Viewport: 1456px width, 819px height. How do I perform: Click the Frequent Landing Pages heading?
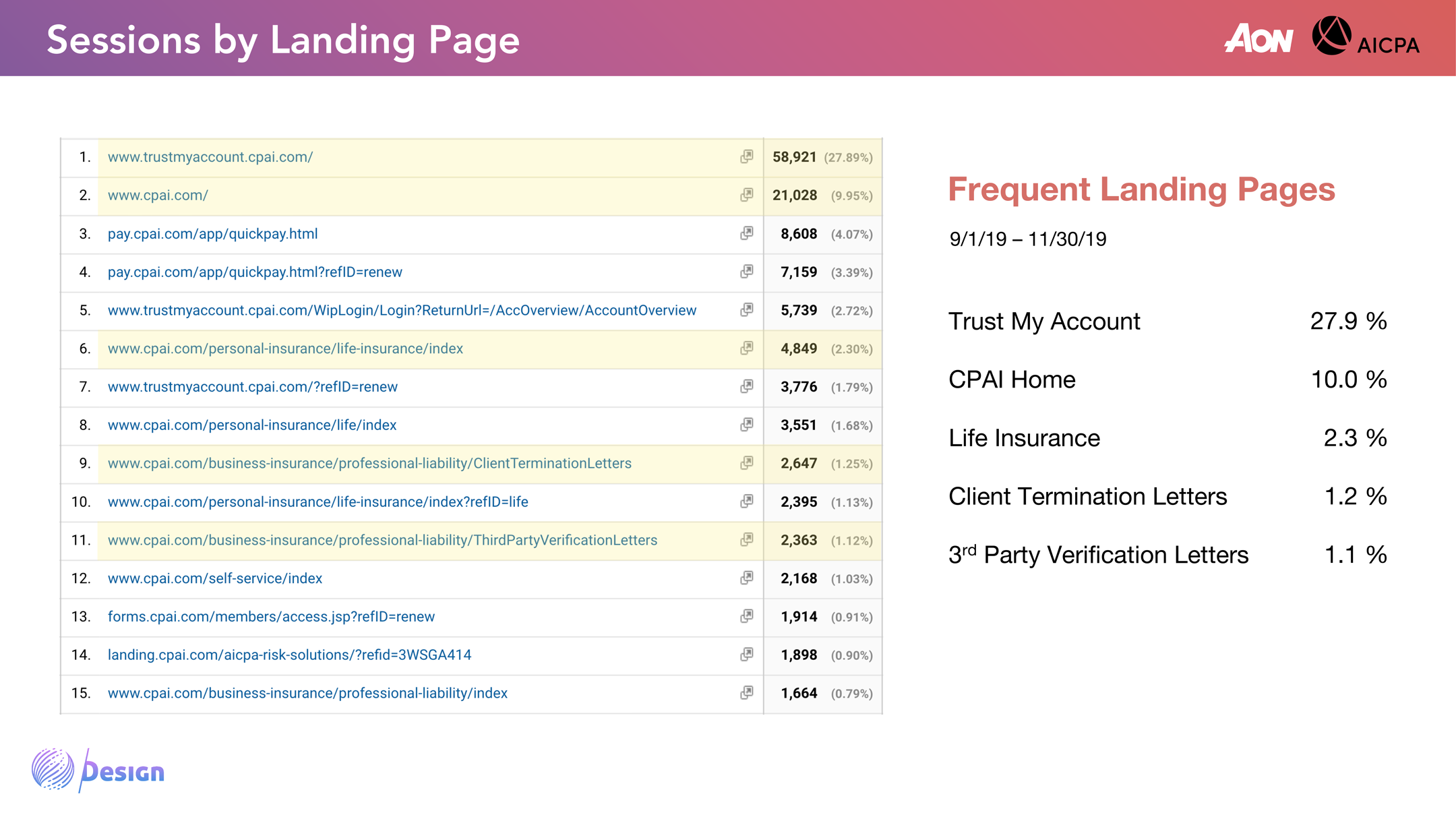click(x=1141, y=189)
